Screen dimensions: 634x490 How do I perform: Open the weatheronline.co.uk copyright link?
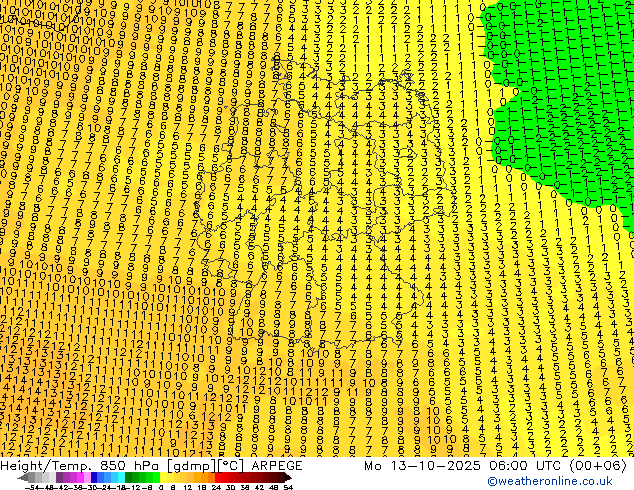pos(550,481)
